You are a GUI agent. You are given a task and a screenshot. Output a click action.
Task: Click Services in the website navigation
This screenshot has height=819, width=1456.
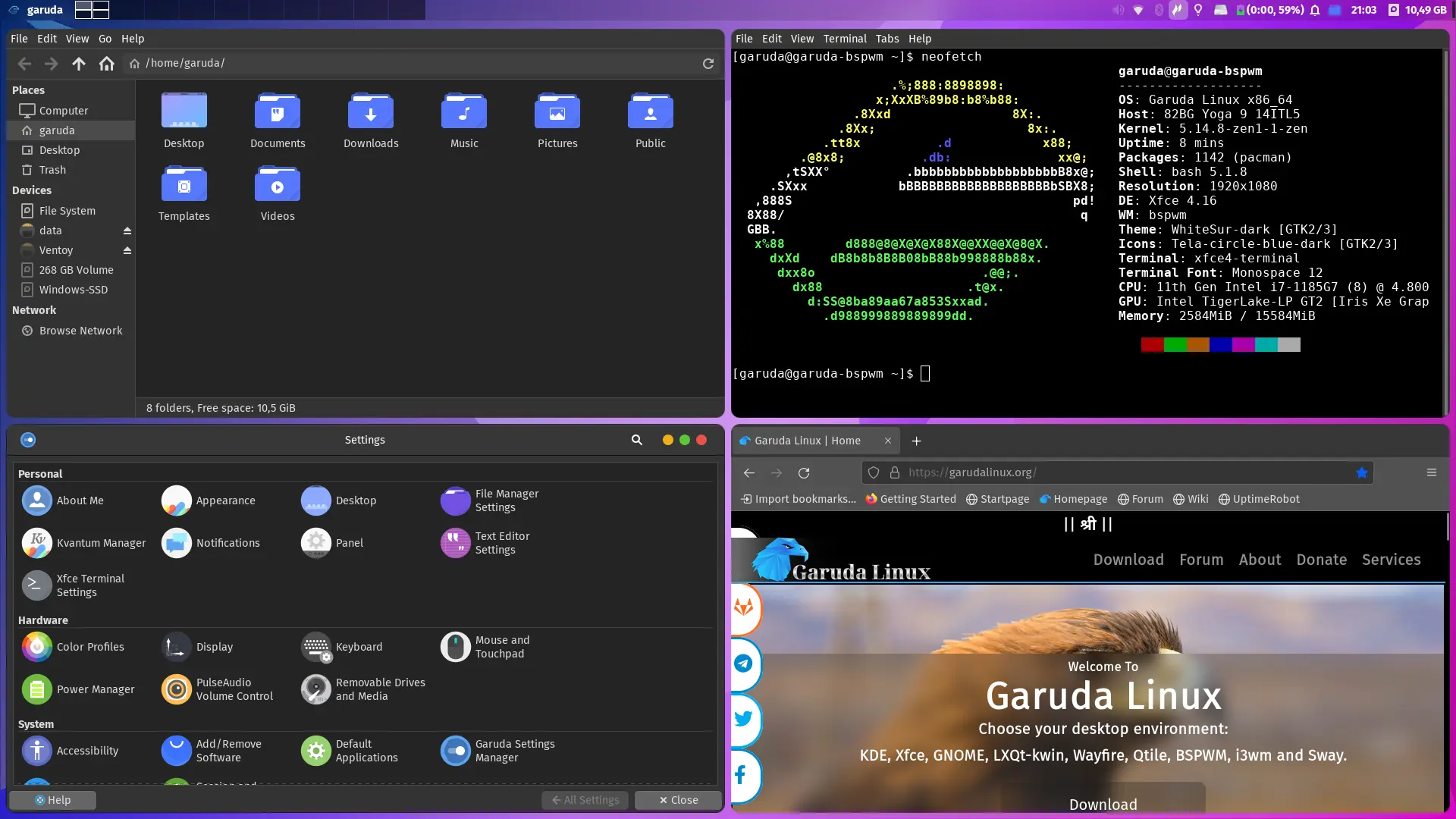tap(1392, 560)
